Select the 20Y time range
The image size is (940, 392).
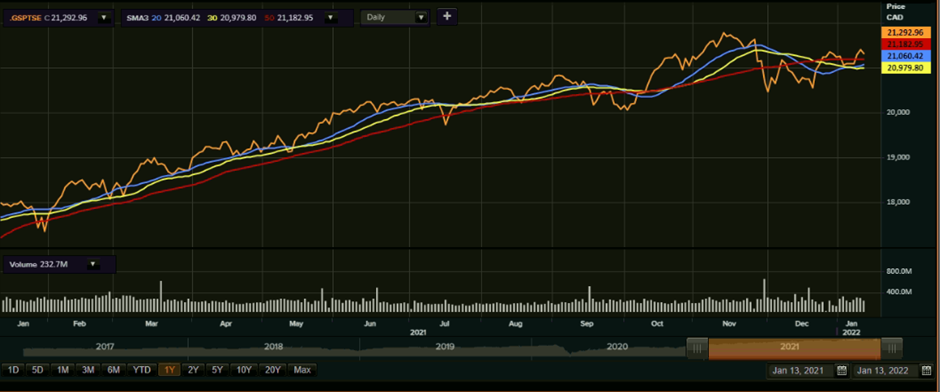coord(273,370)
